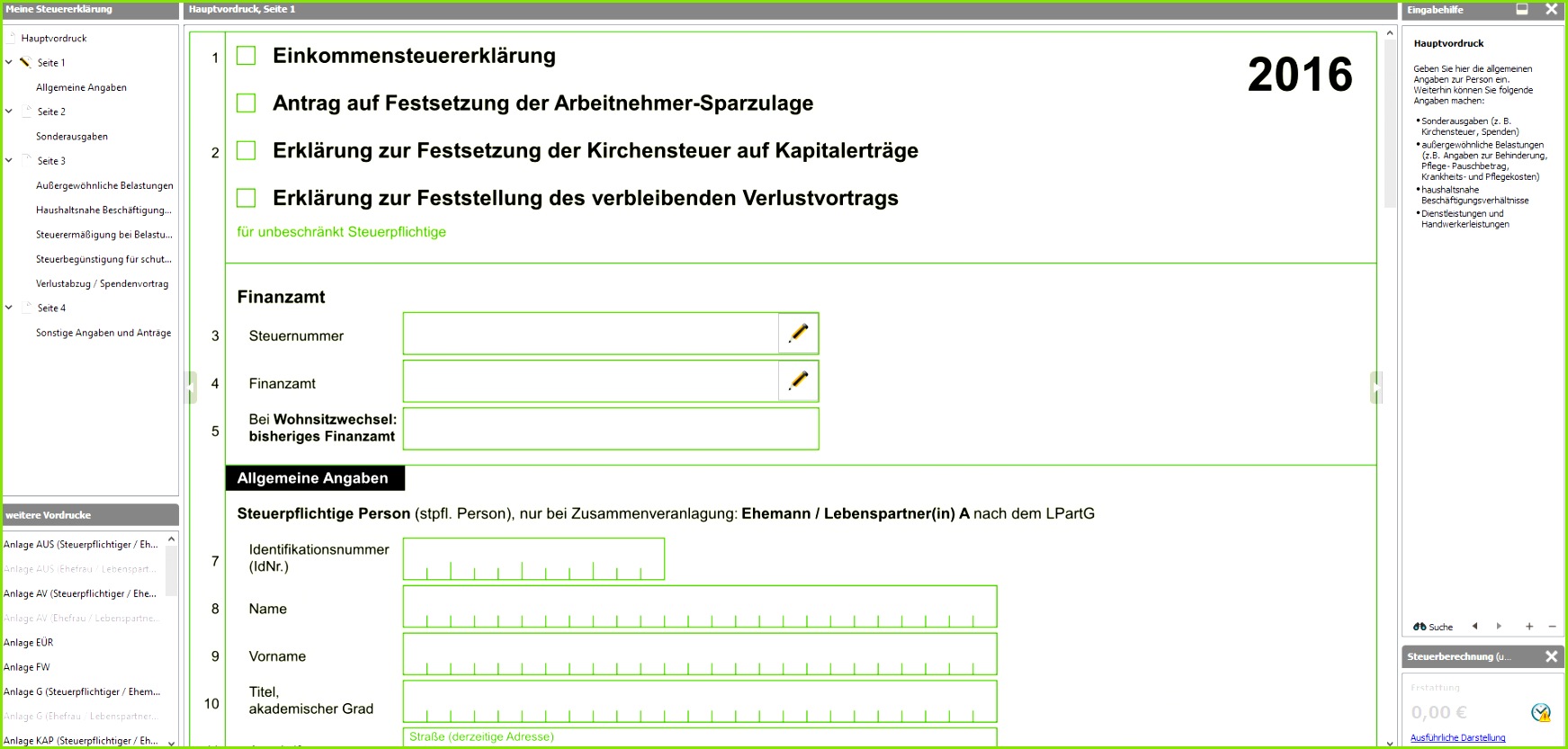
Task: Click into the Name input field
Action: pos(700,606)
